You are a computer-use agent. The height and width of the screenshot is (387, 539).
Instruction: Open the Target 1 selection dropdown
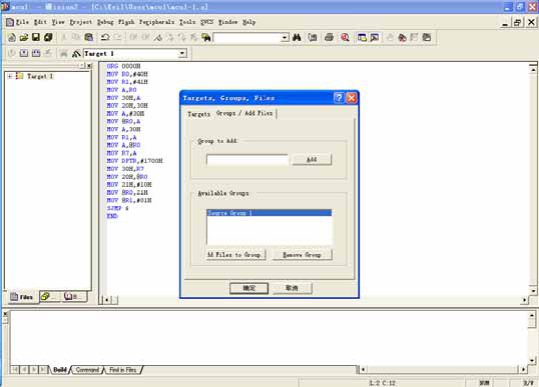(182, 53)
